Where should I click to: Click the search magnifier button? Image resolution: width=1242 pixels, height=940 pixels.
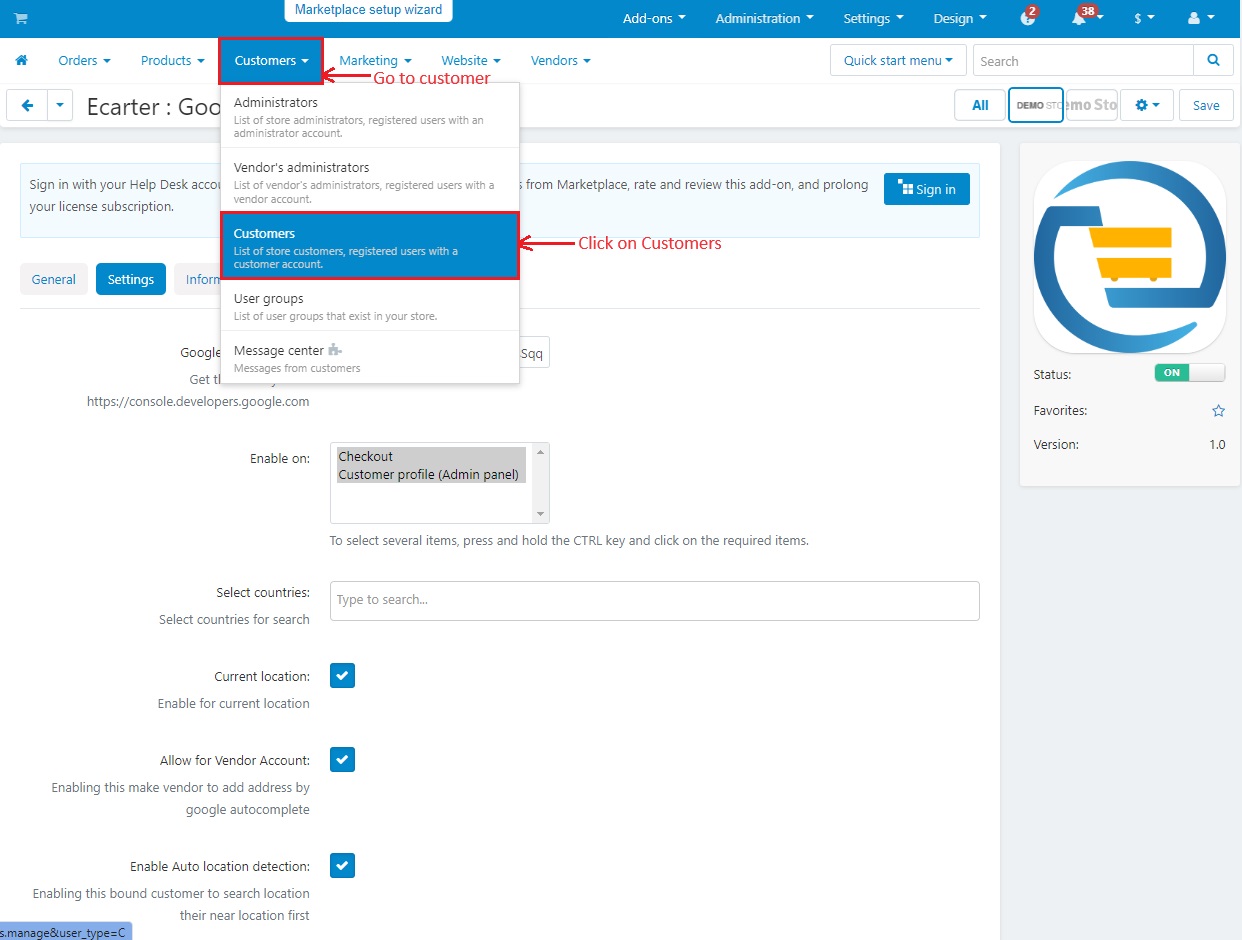coord(1213,60)
